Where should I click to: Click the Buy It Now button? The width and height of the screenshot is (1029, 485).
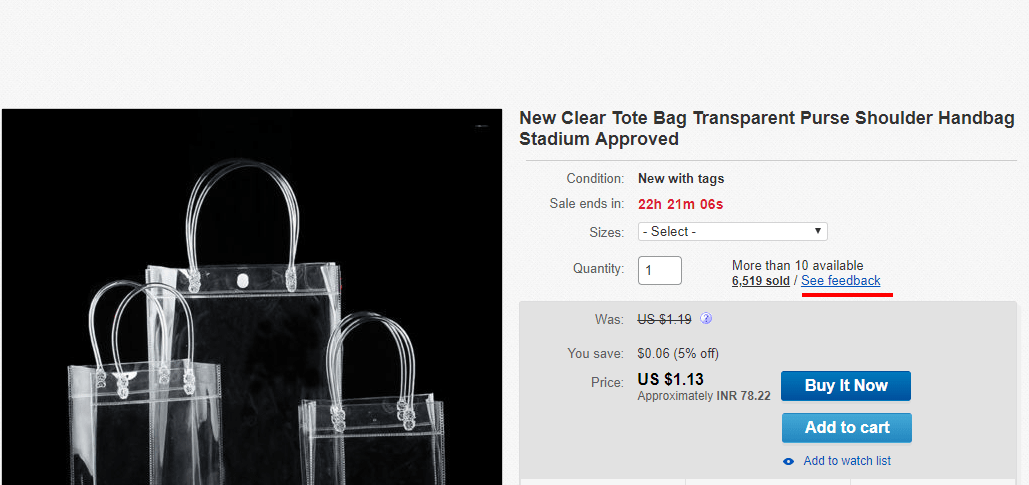point(846,385)
